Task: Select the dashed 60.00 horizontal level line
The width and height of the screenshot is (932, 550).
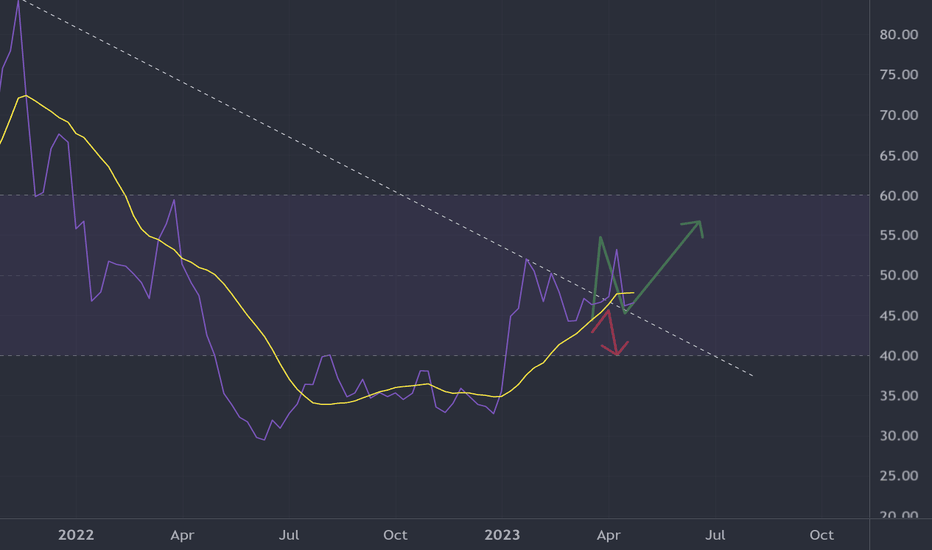Action: [434, 195]
